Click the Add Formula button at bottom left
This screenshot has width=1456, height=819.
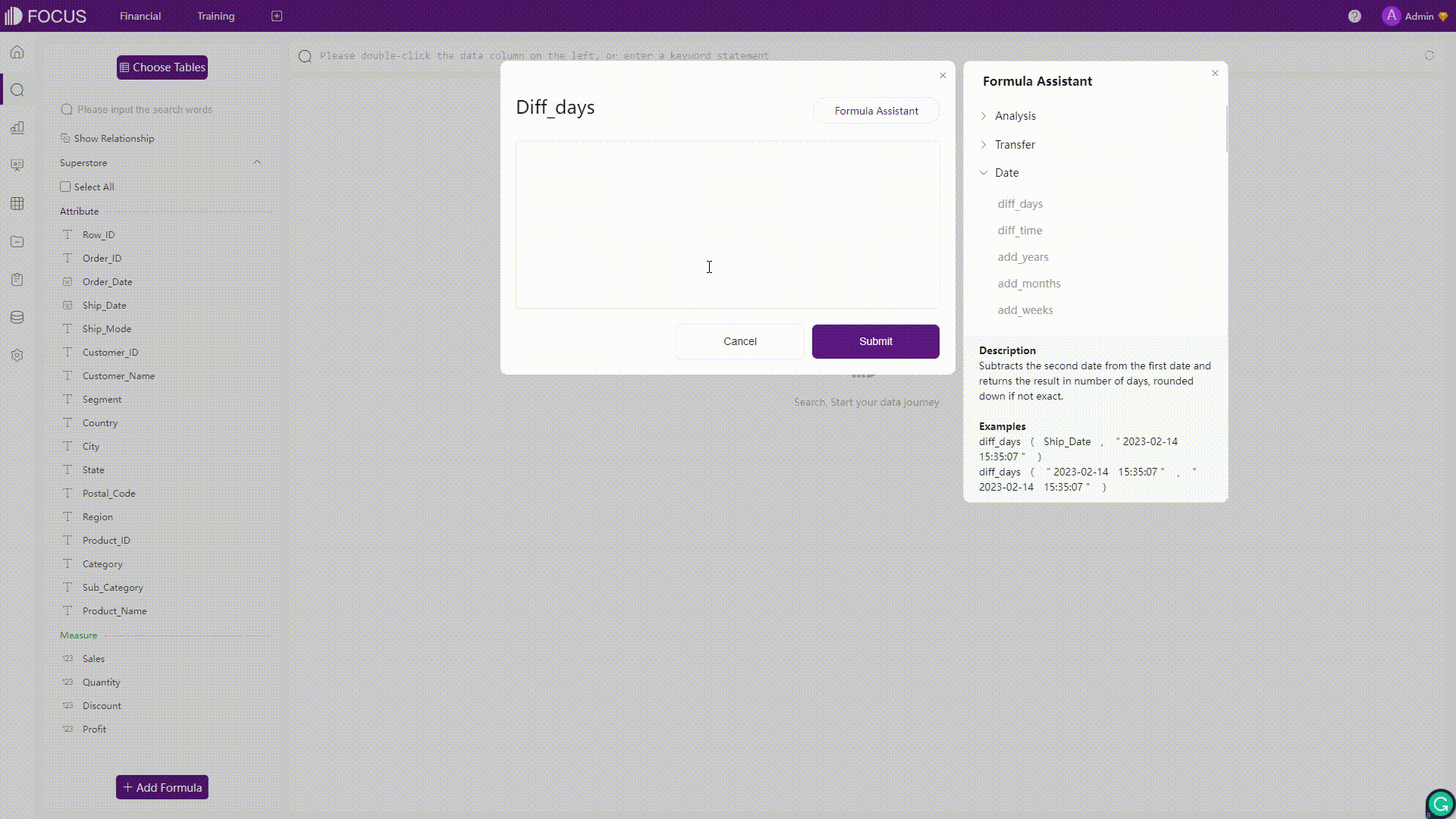(162, 787)
